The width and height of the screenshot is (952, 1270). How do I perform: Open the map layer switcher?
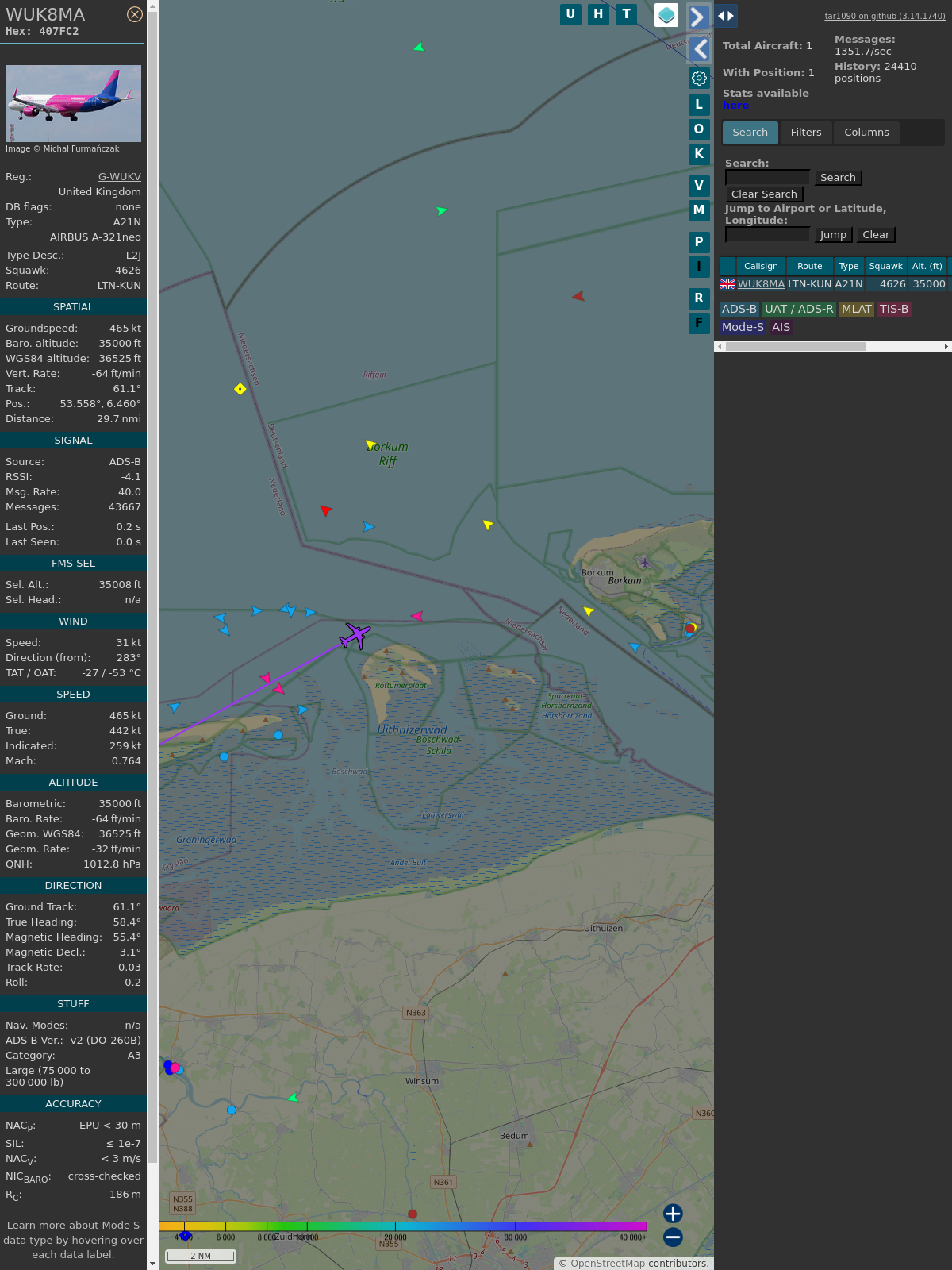coord(666,15)
